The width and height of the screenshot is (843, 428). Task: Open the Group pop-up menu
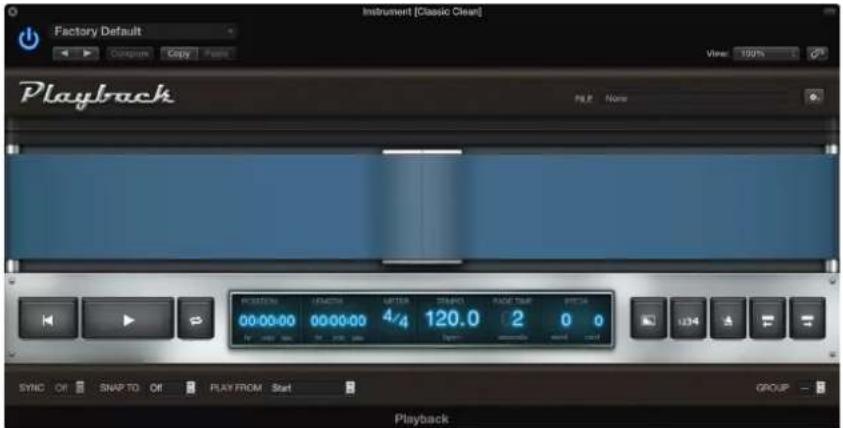(813, 387)
